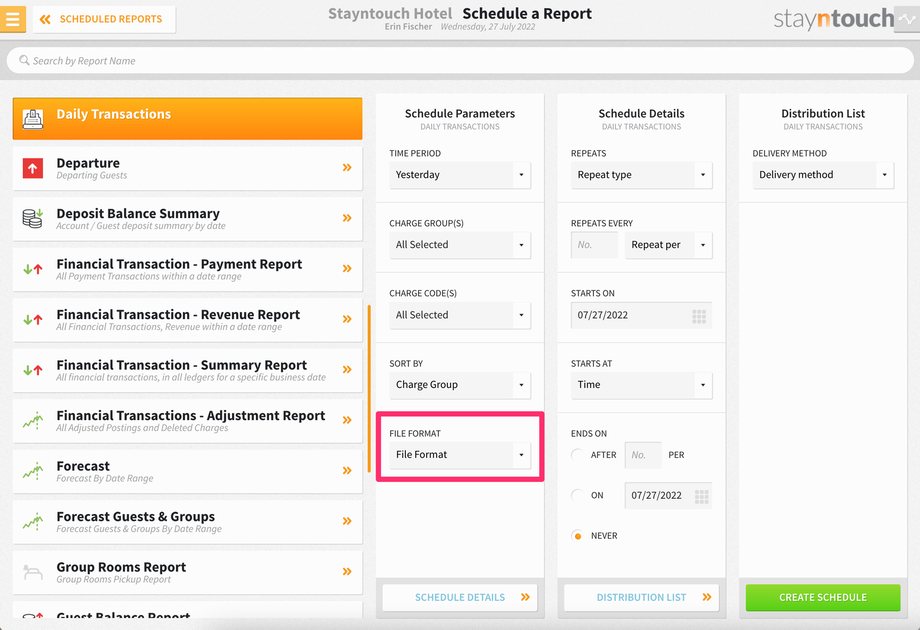Click the Group Rooms Report bed icon

pyautogui.click(x=33, y=571)
